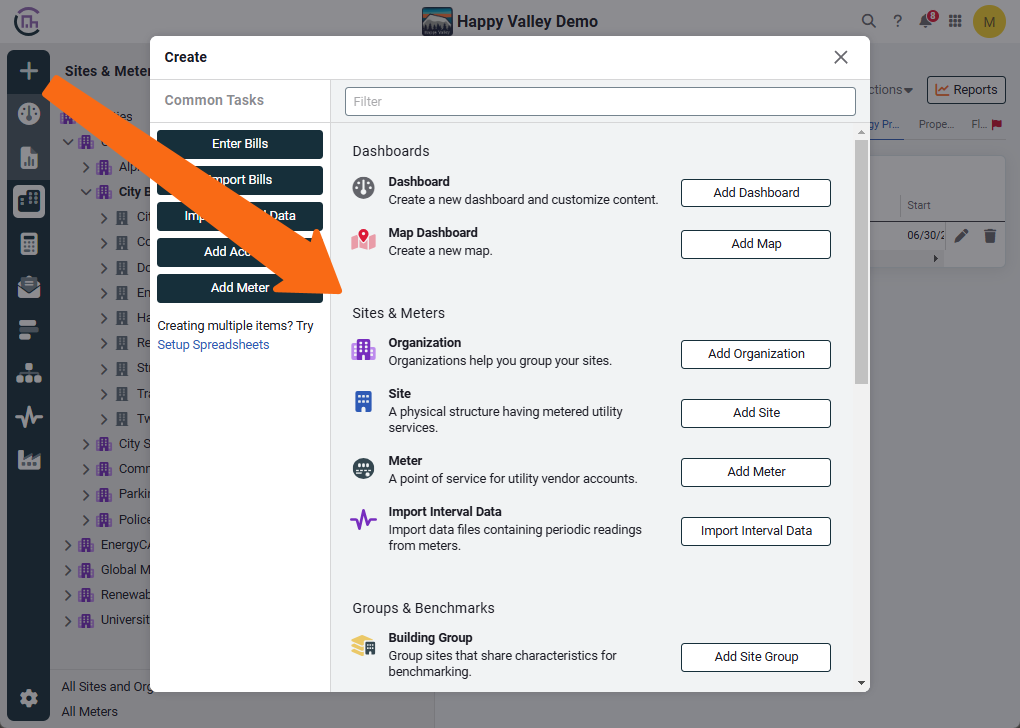The image size is (1020, 728).
Task: Click the trash delete icon in background table
Action: tap(990, 236)
